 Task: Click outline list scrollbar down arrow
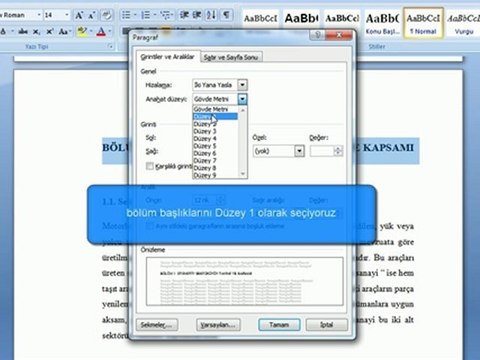[x=243, y=174]
